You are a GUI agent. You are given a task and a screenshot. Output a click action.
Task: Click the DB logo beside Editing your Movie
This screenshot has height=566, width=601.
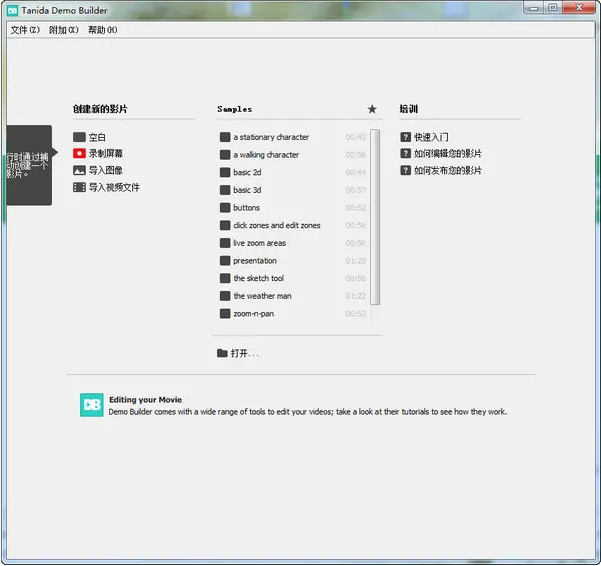coord(92,405)
